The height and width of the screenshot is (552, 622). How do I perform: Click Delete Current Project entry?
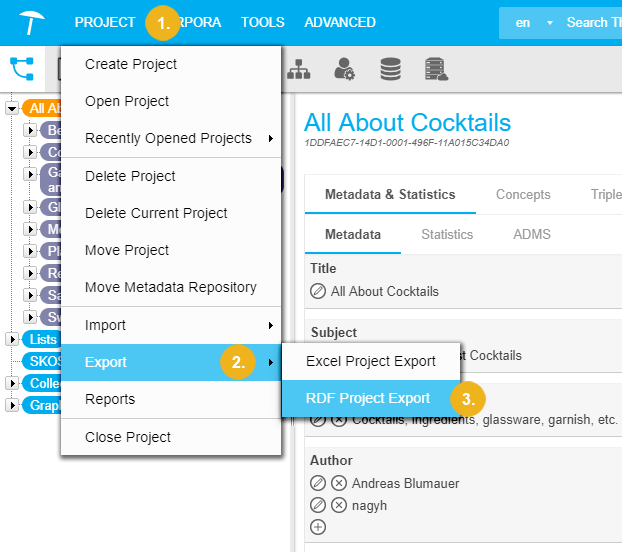click(156, 213)
